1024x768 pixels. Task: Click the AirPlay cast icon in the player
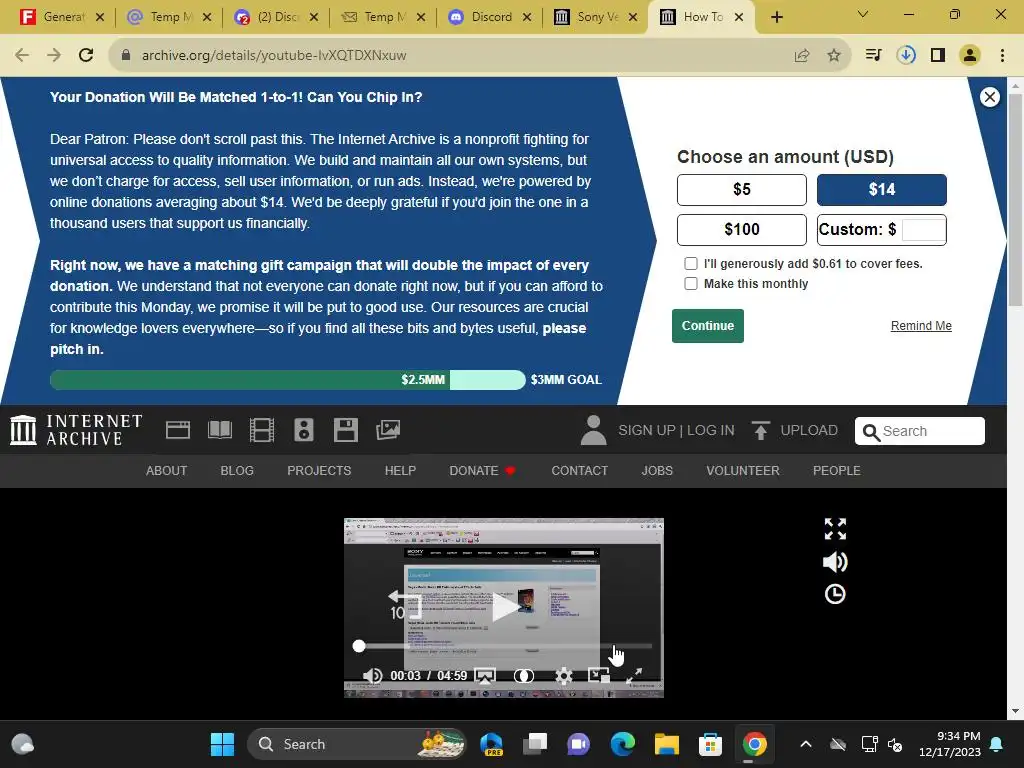[485, 675]
